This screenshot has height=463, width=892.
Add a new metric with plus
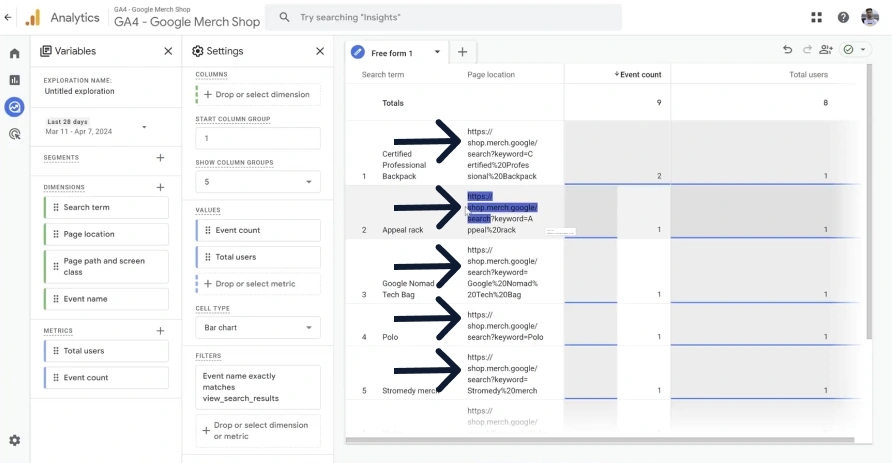pyautogui.click(x=160, y=330)
